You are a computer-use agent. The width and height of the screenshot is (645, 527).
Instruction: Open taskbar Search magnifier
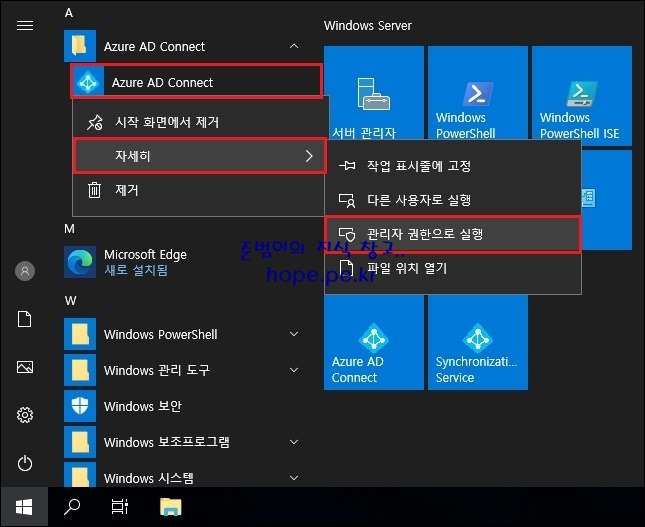coord(72,507)
